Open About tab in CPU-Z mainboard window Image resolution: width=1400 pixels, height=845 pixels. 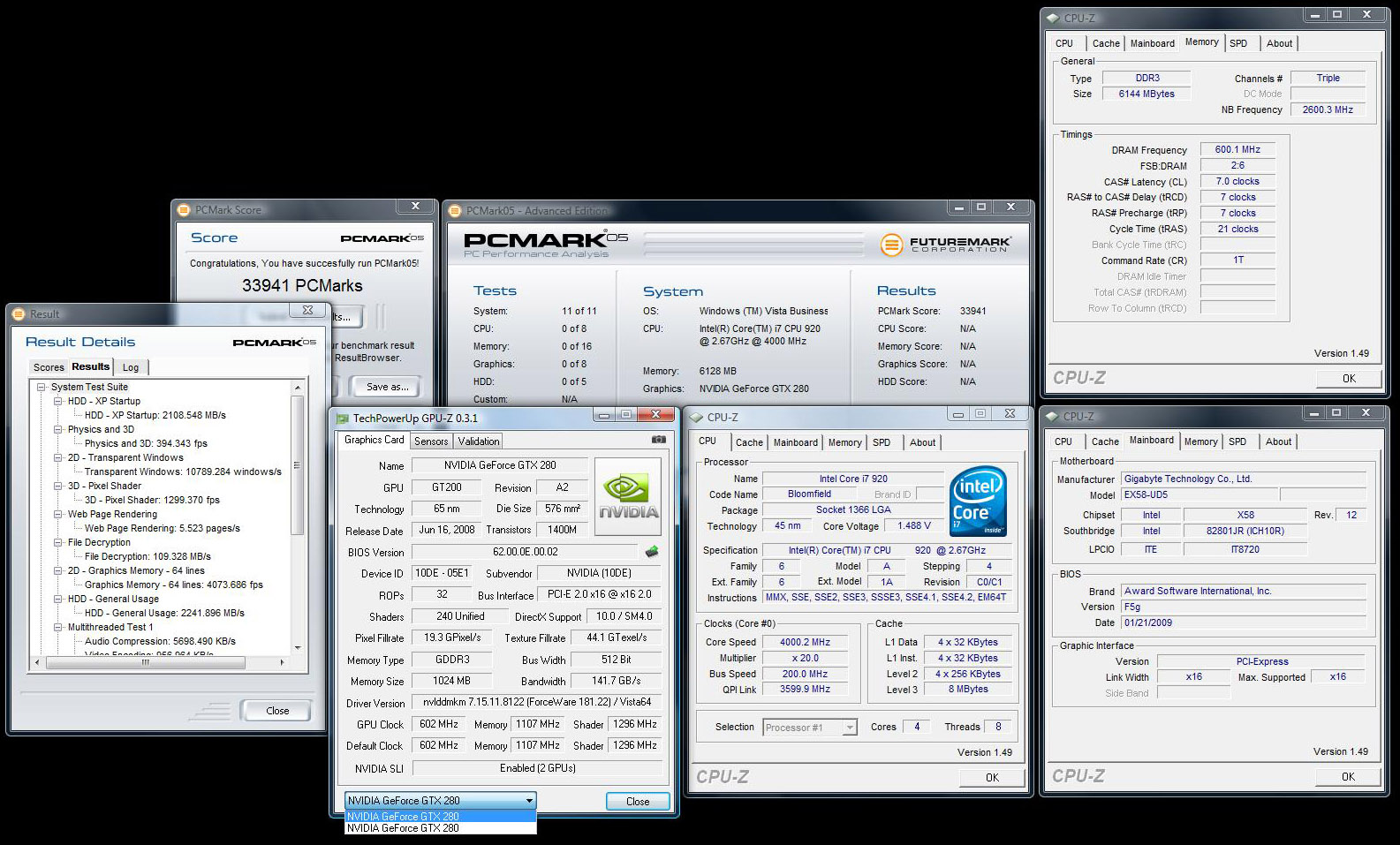pos(1278,441)
